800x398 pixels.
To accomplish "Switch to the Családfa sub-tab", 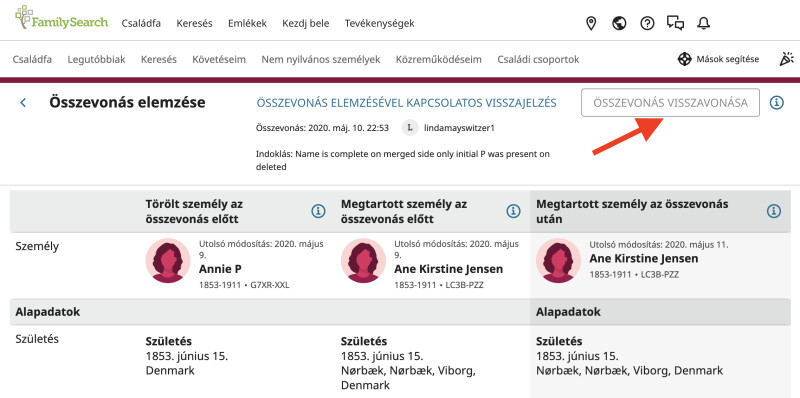I will tap(32, 59).
